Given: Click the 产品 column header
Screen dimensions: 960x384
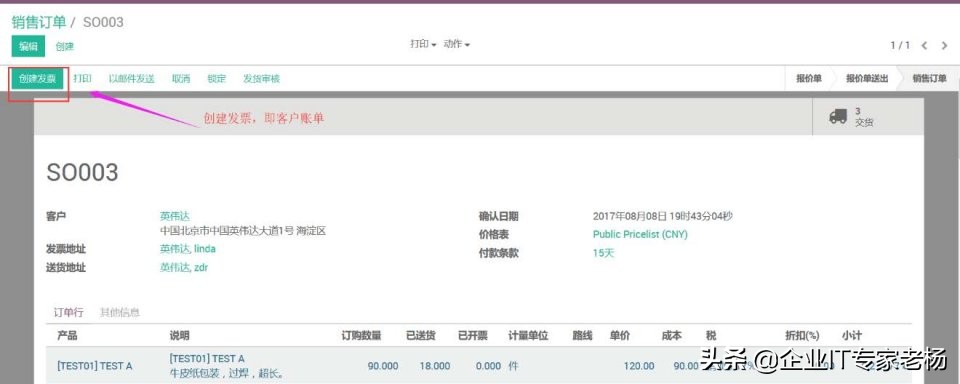Looking at the screenshot, I should click(x=67, y=336).
